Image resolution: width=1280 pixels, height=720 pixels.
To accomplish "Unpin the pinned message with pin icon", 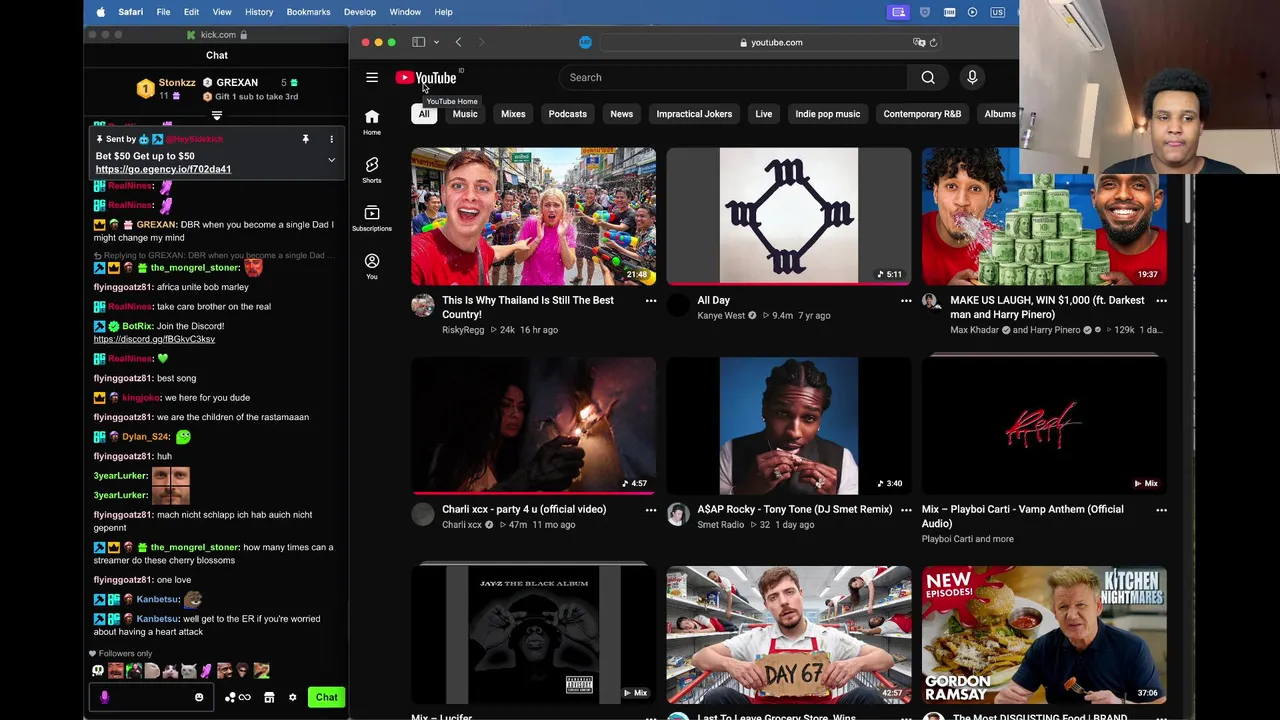I will point(306,139).
